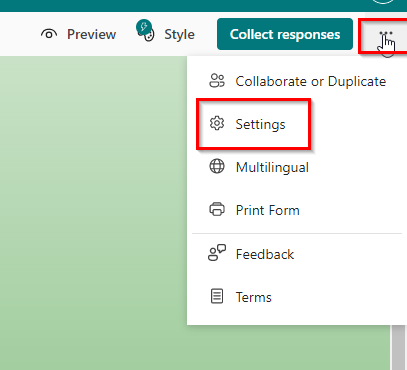Image resolution: width=407 pixels, height=370 pixels.
Task: Open the three-dot more options menu
Action: (x=386, y=34)
